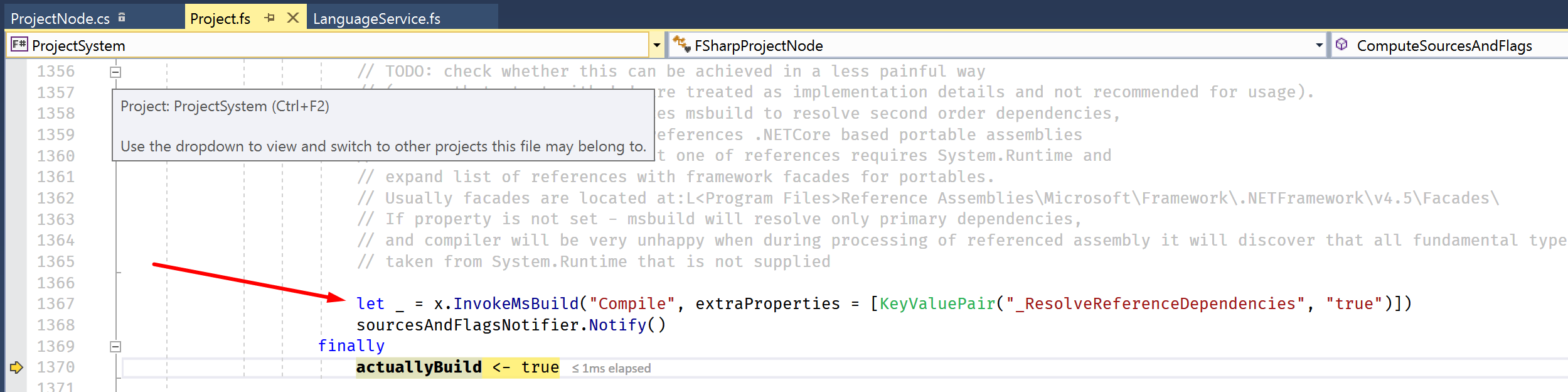
Task: Close the Project.fs tab
Action: 293,18
